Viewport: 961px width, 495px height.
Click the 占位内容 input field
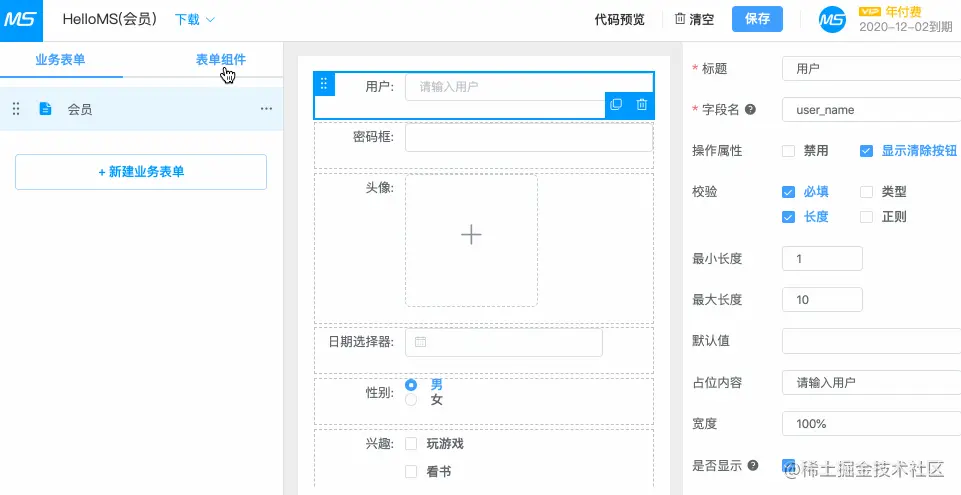coord(872,382)
